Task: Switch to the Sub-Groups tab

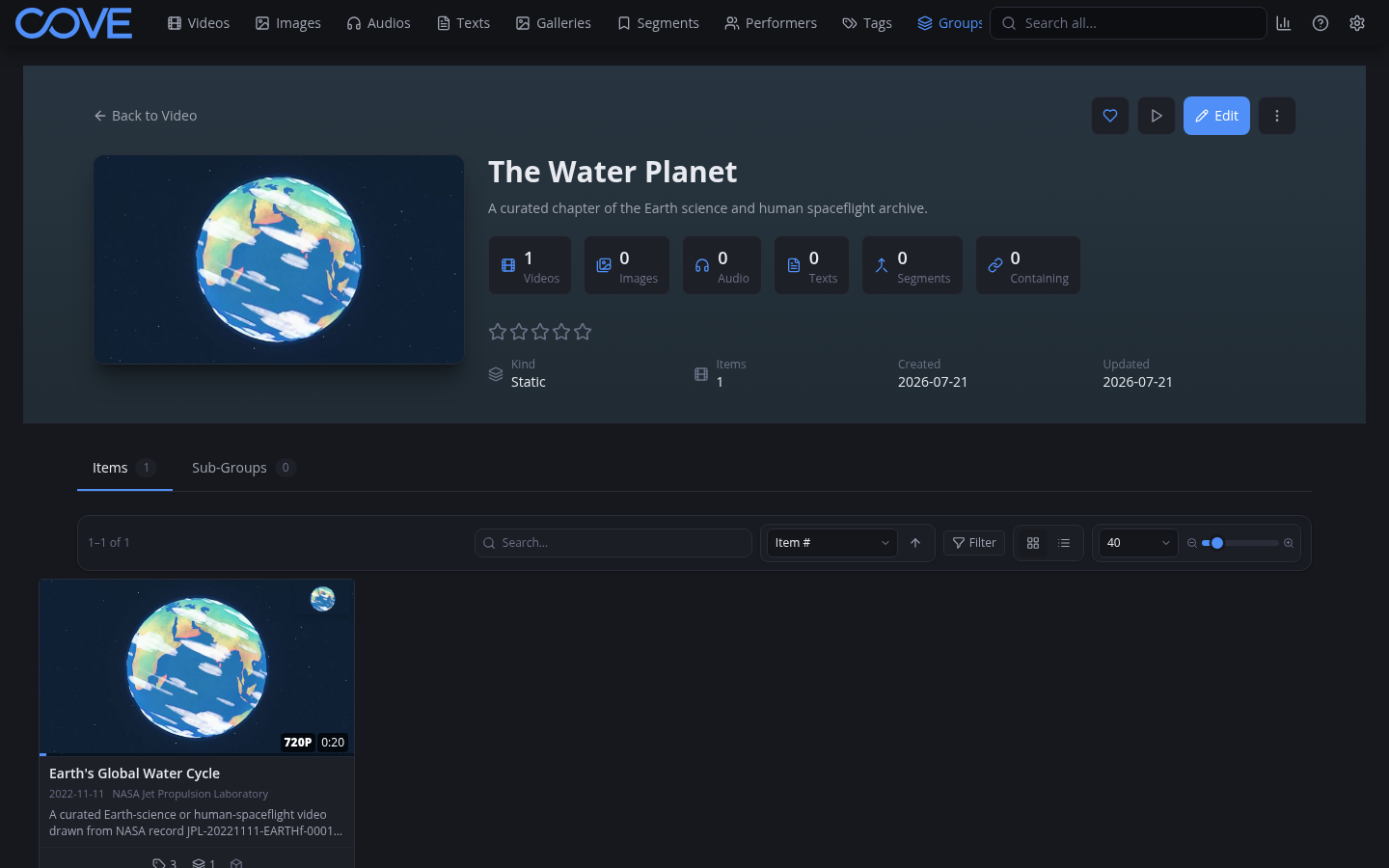Action: coord(243,468)
